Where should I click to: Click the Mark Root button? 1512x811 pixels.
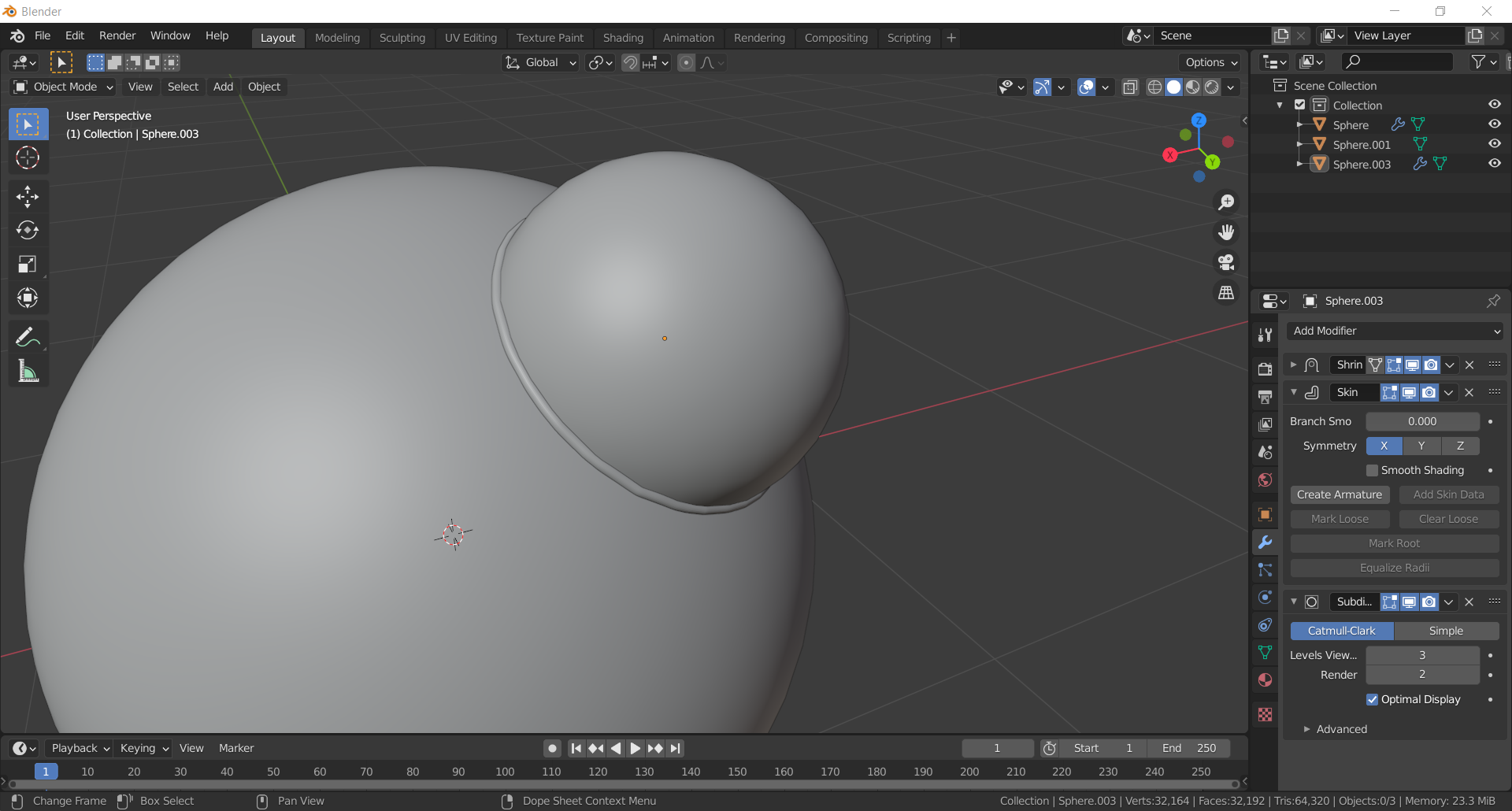pyautogui.click(x=1395, y=543)
